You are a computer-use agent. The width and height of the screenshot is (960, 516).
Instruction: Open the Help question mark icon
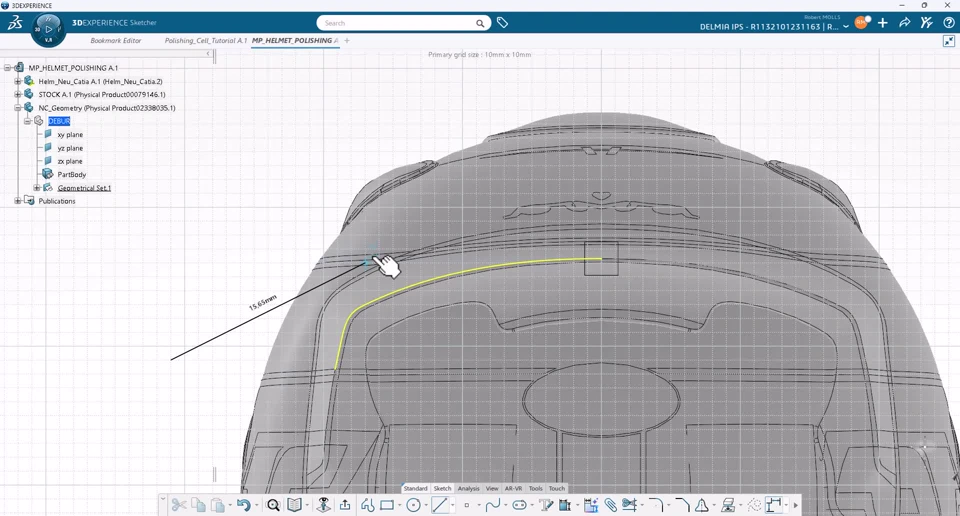pos(948,23)
